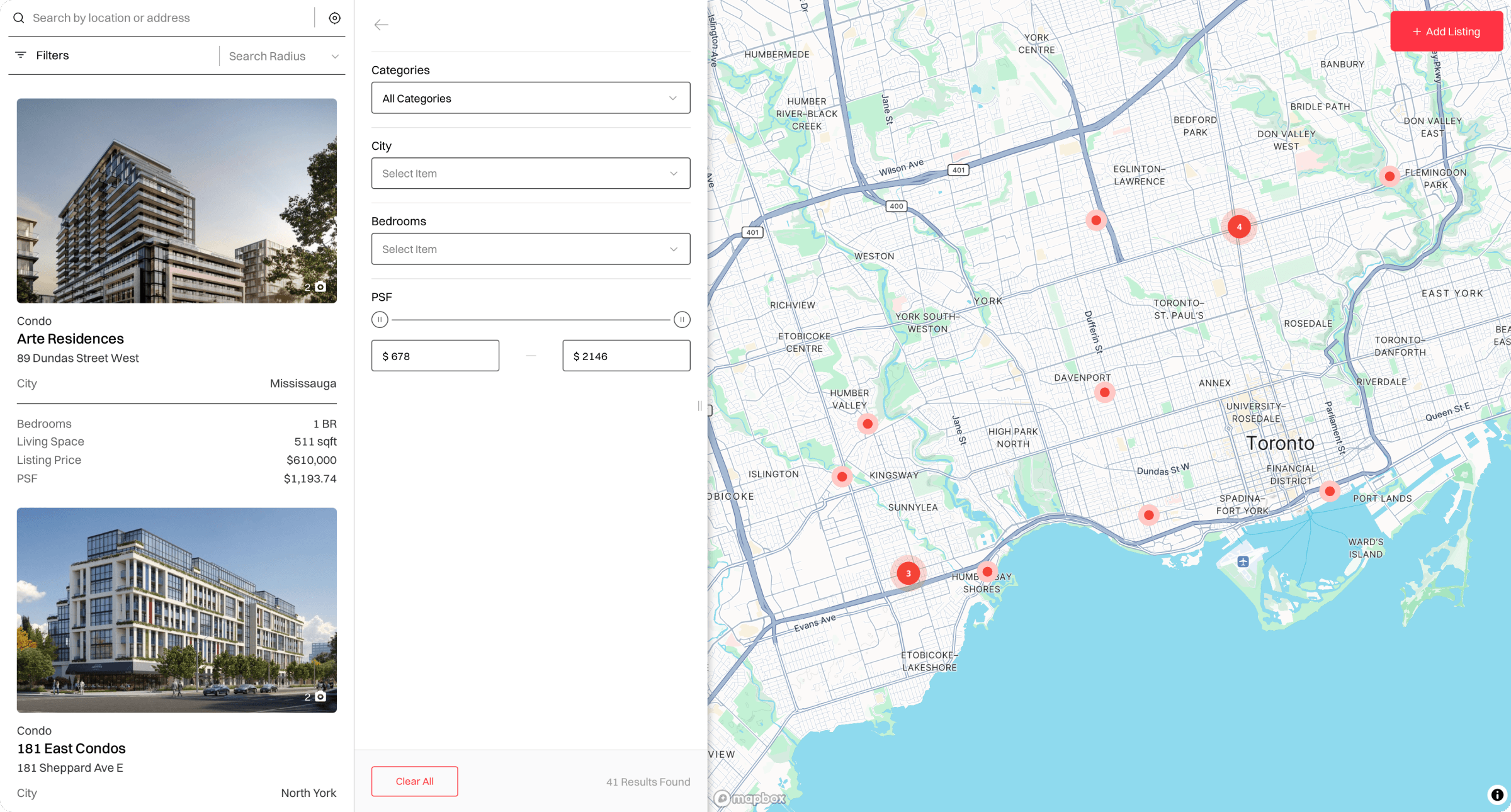Click the search magnifier icon
Image resolution: width=1511 pixels, height=812 pixels.
click(x=19, y=18)
